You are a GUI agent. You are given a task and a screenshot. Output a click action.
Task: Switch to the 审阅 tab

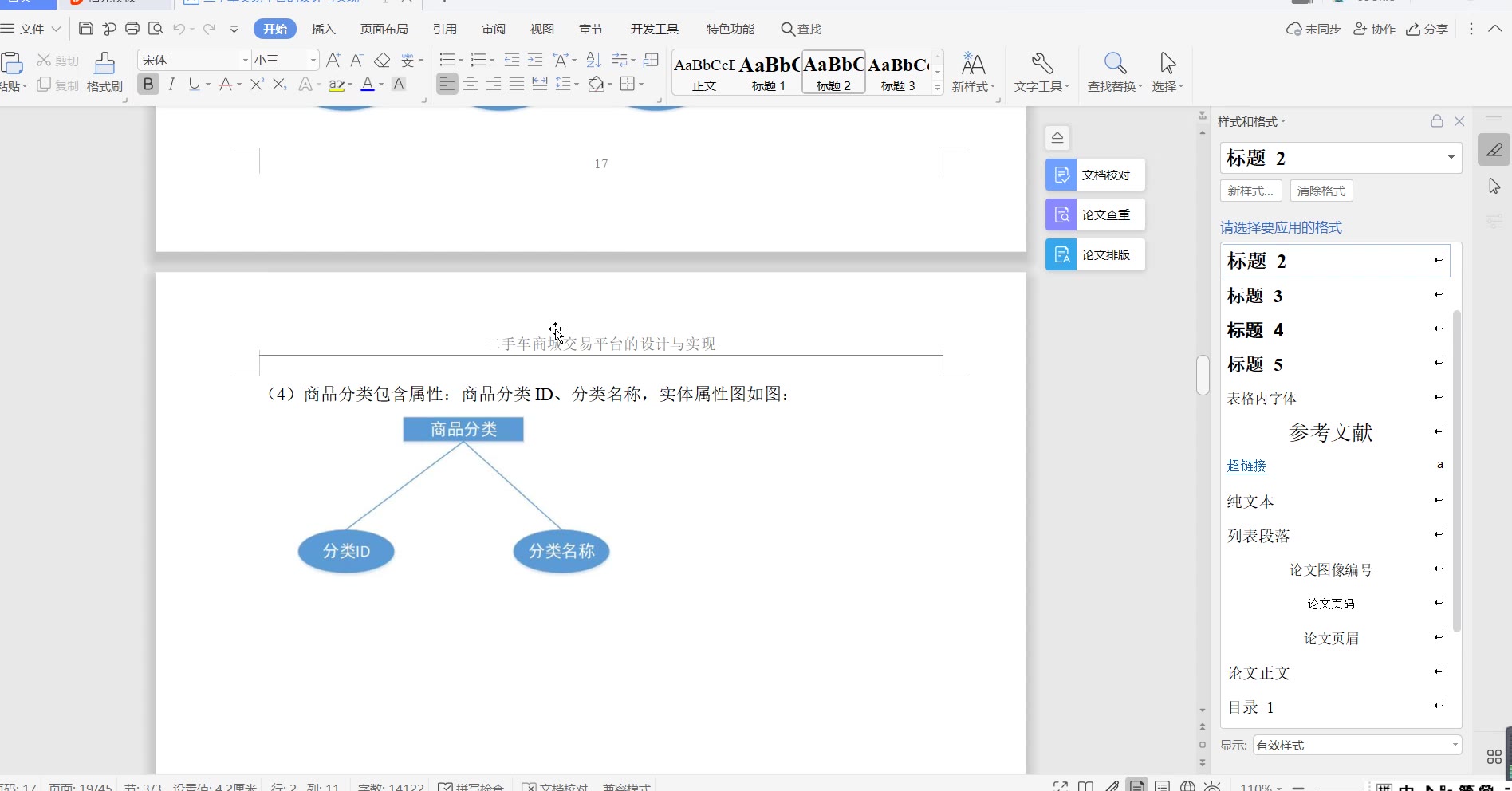(x=494, y=29)
